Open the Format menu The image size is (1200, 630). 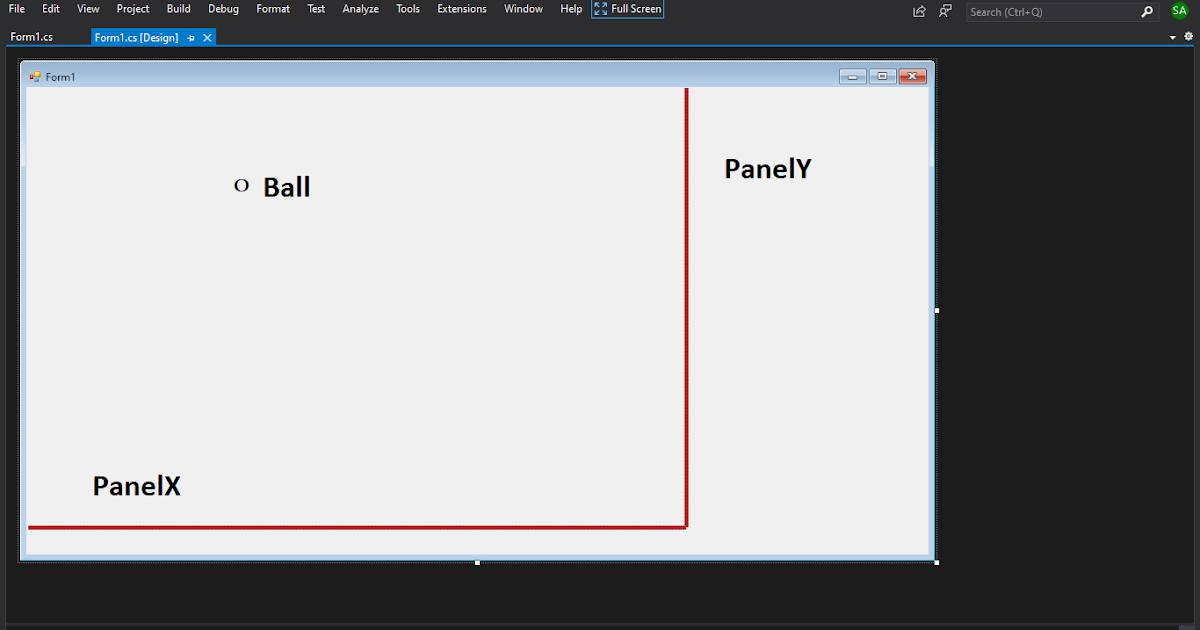272,9
